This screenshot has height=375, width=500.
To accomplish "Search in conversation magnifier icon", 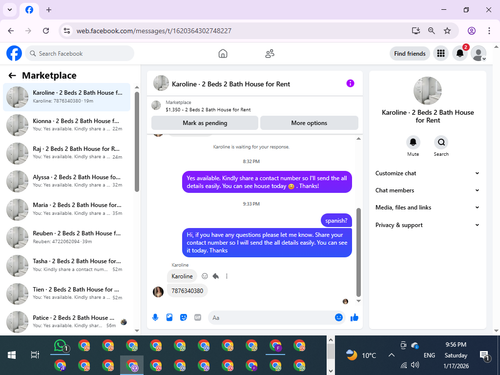I will click(x=441, y=142).
